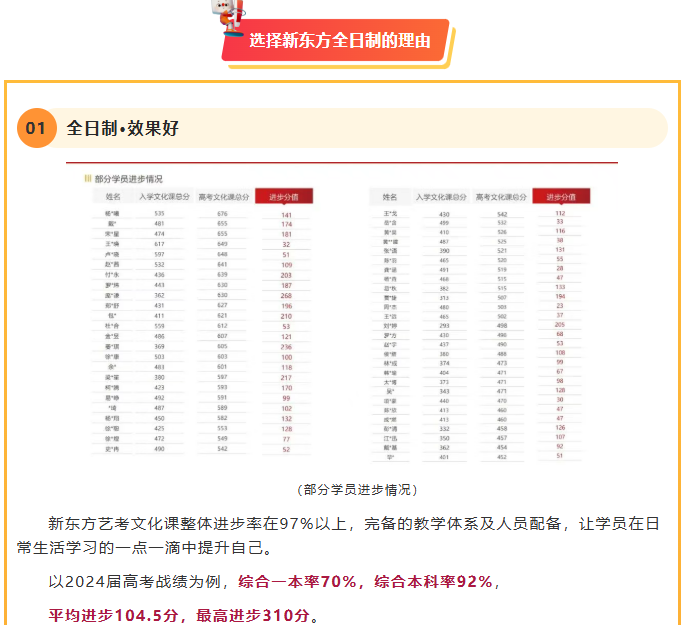Image resolution: width=685 pixels, height=625 pixels.
Task: Click the right table's 姓名 column header
Action: 390,197
